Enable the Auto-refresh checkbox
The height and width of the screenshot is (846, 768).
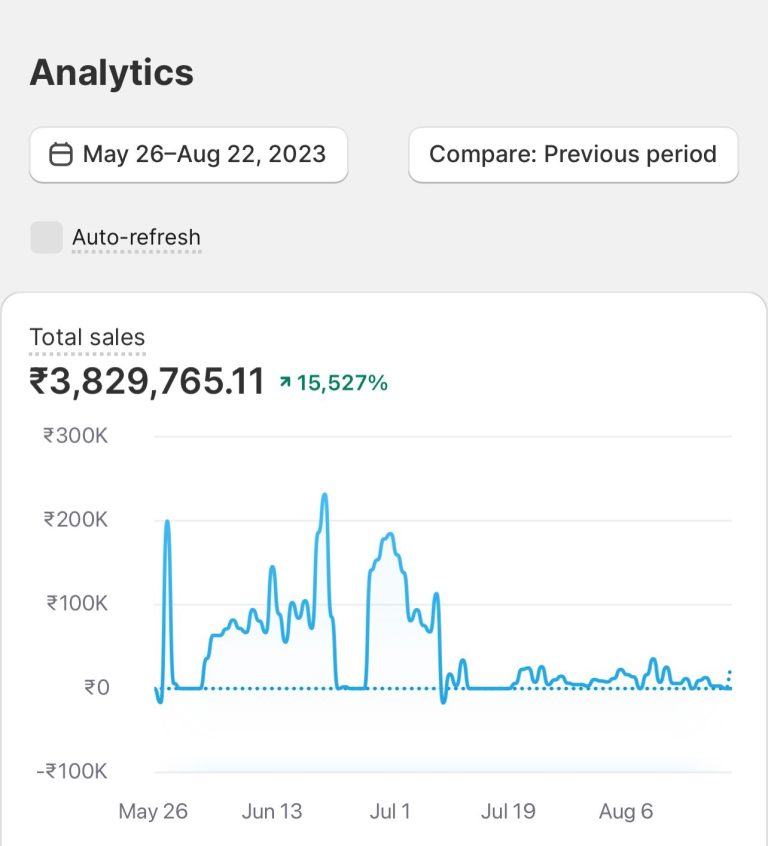tap(46, 237)
